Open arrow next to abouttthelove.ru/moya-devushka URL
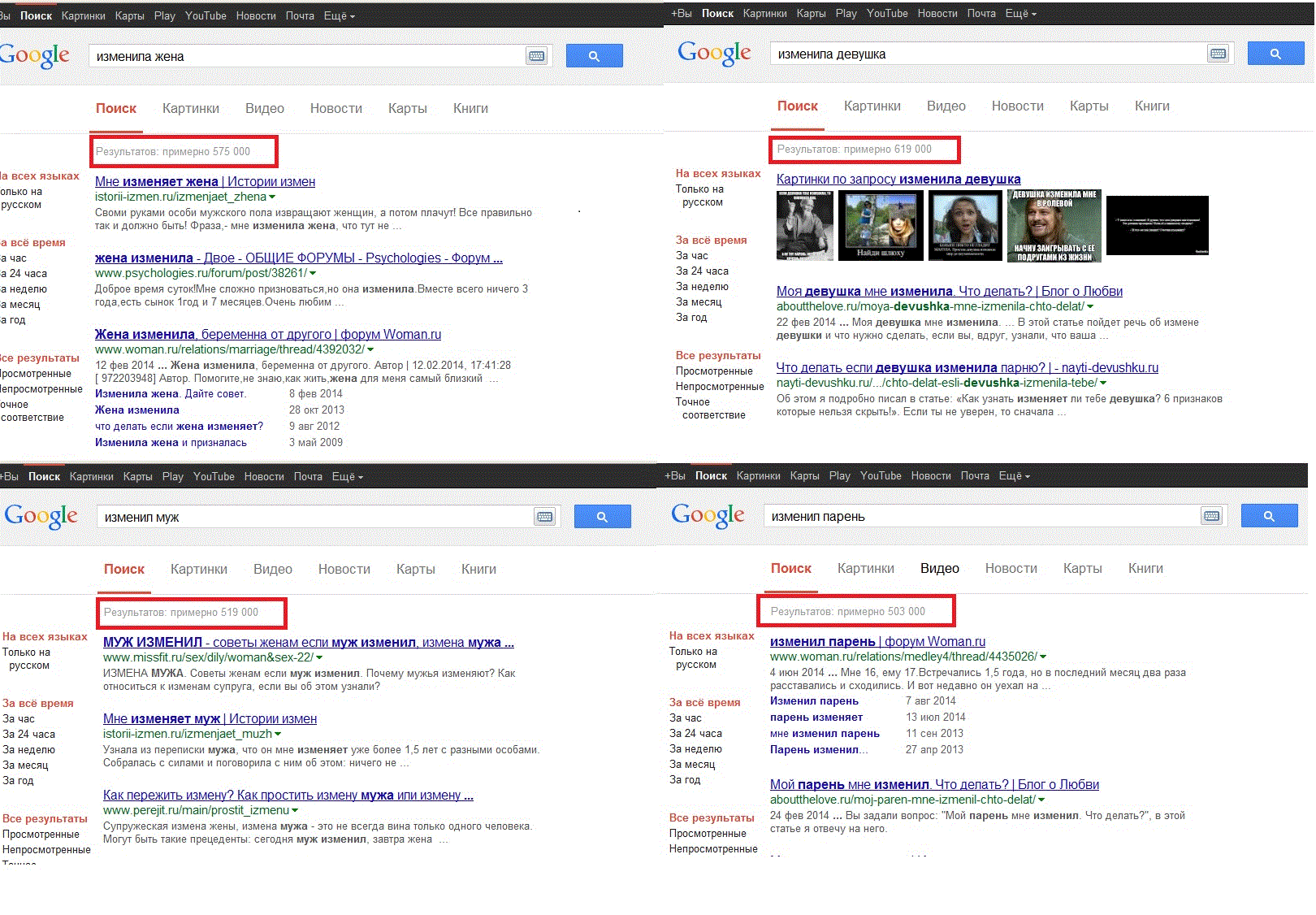Viewport: 1316px width, 915px height. click(1090, 306)
